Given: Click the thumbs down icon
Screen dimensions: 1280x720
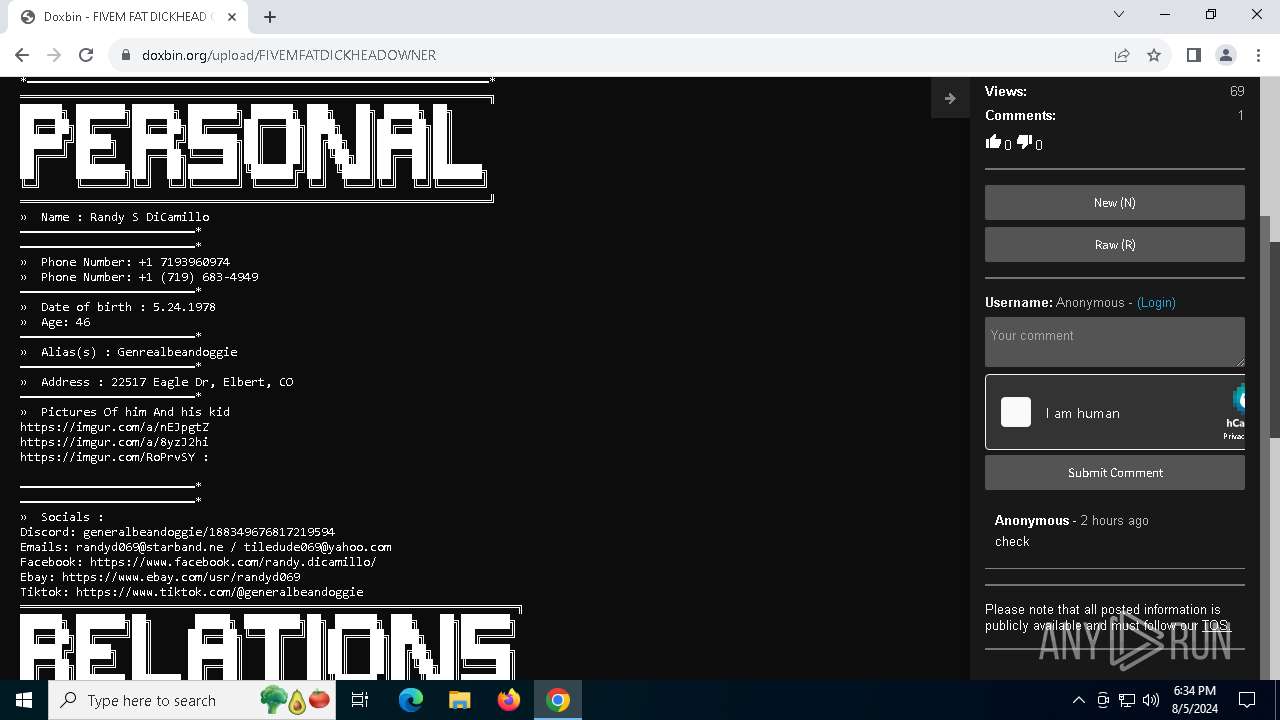Looking at the screenshot, I should (1024, 142).
